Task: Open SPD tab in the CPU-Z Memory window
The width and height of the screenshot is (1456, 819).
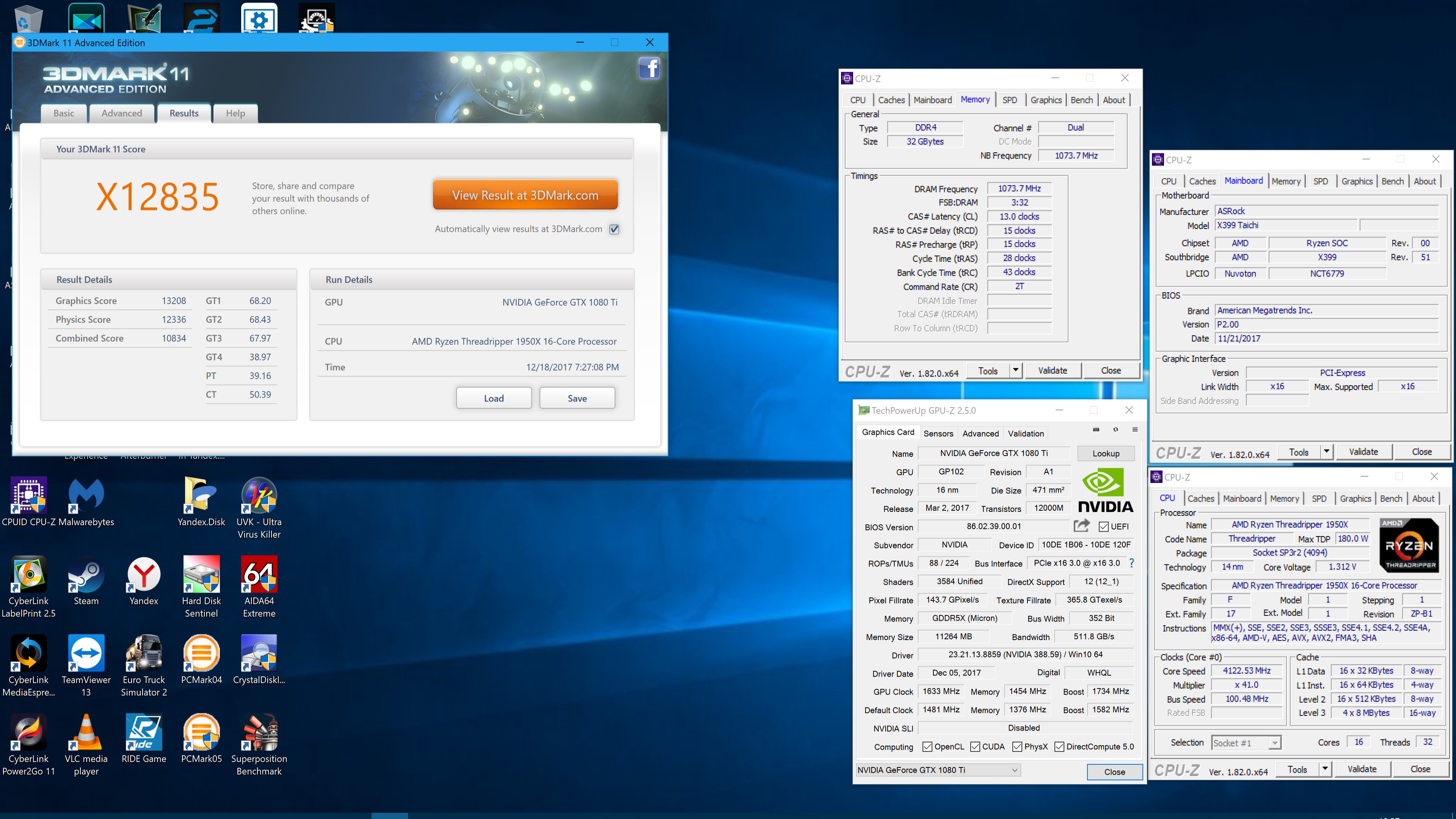Action: [1009, 100]
